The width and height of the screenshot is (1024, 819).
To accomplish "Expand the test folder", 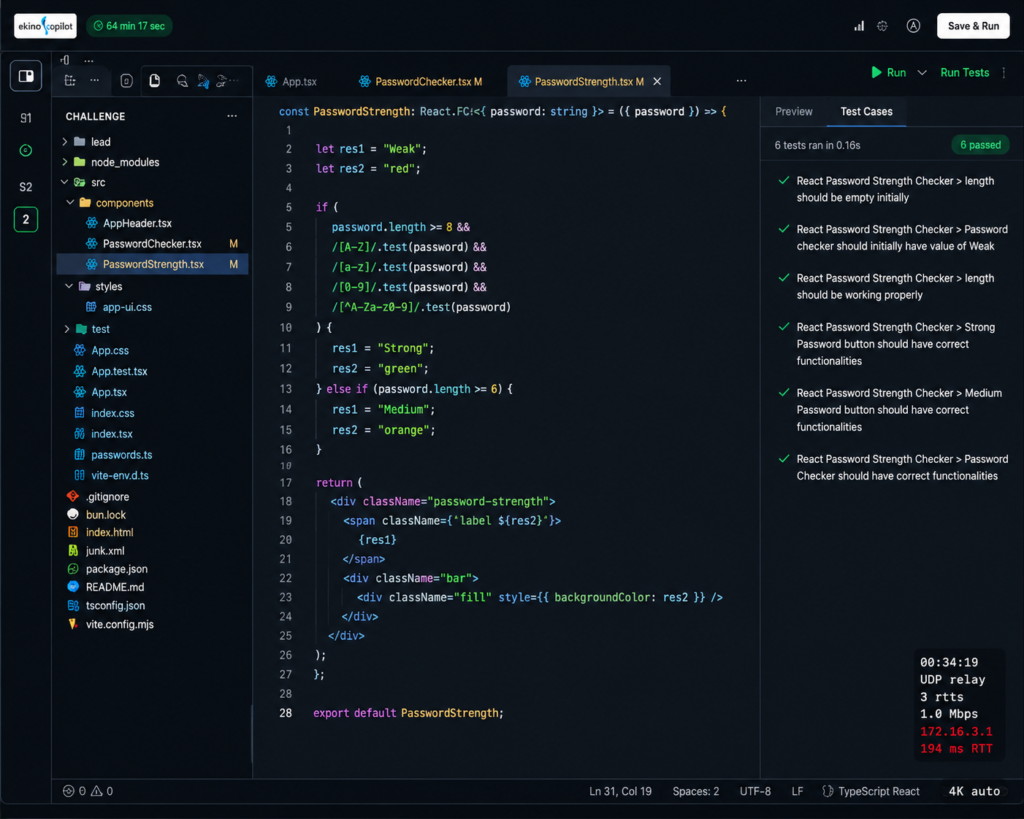I will [67, 329].
